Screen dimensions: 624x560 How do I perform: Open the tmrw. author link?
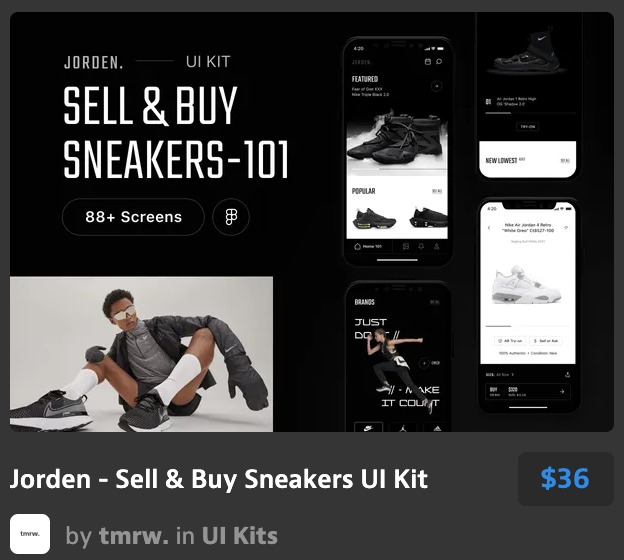pos(134,535)
